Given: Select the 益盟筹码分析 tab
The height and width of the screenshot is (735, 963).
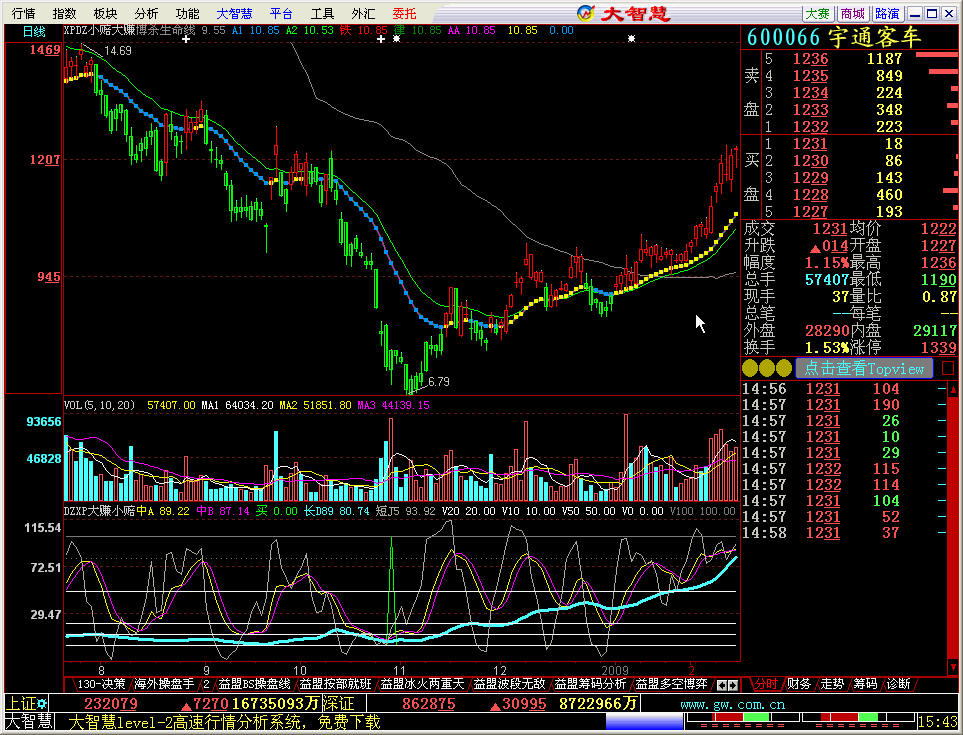Looking at the screenshot, I should coord(590,683).
